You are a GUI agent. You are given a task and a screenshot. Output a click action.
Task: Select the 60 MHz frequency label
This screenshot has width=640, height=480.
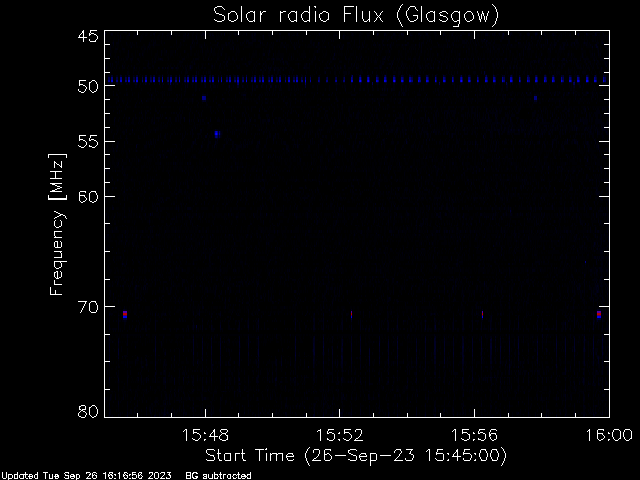click(x=88, y=197)
